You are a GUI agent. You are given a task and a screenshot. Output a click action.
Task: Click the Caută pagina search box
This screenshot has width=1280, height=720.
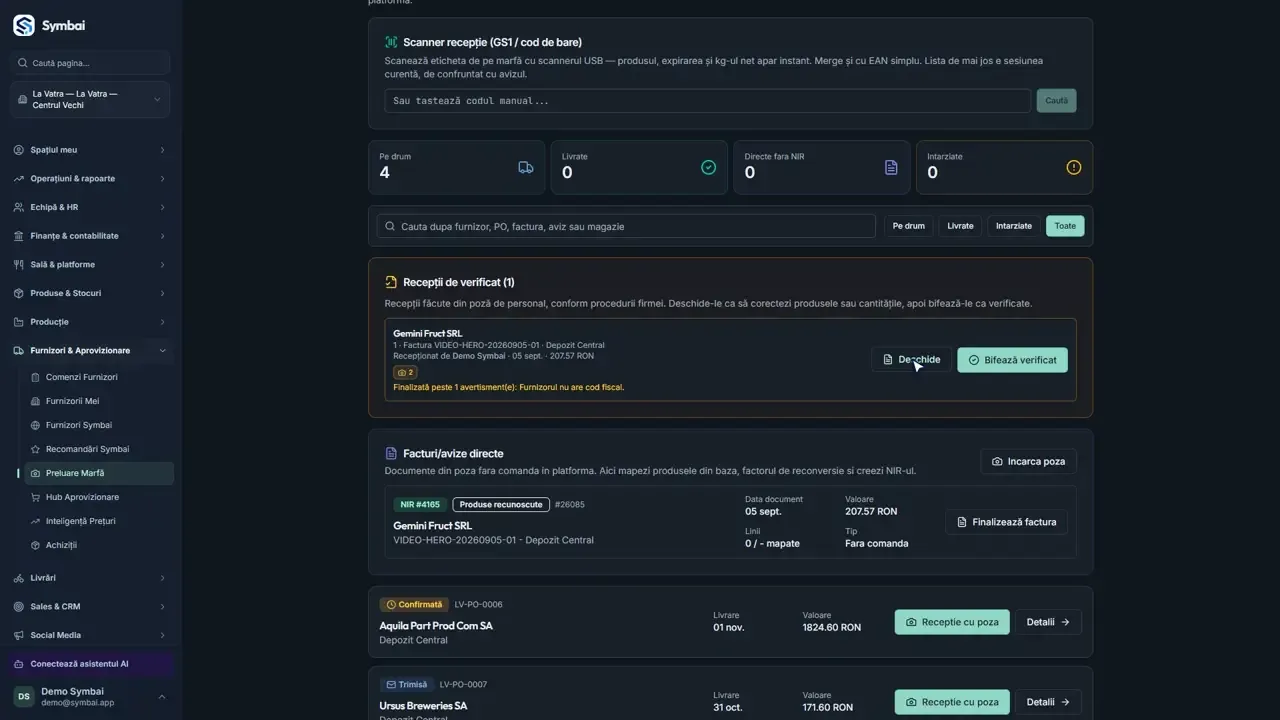pos(90,63)
